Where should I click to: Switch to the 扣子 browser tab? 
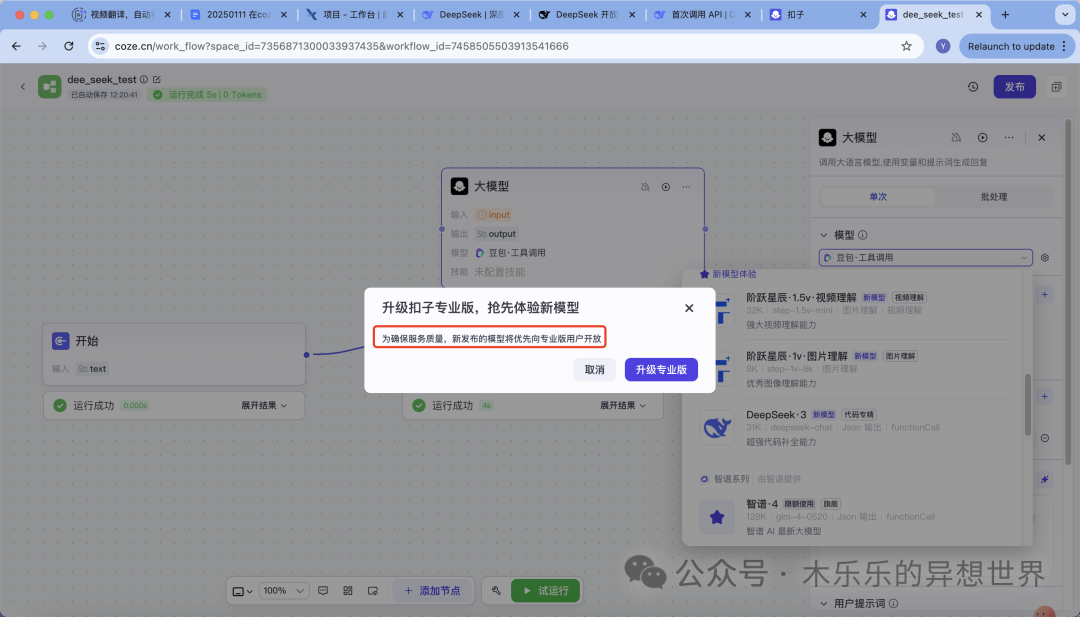(820, 14)
